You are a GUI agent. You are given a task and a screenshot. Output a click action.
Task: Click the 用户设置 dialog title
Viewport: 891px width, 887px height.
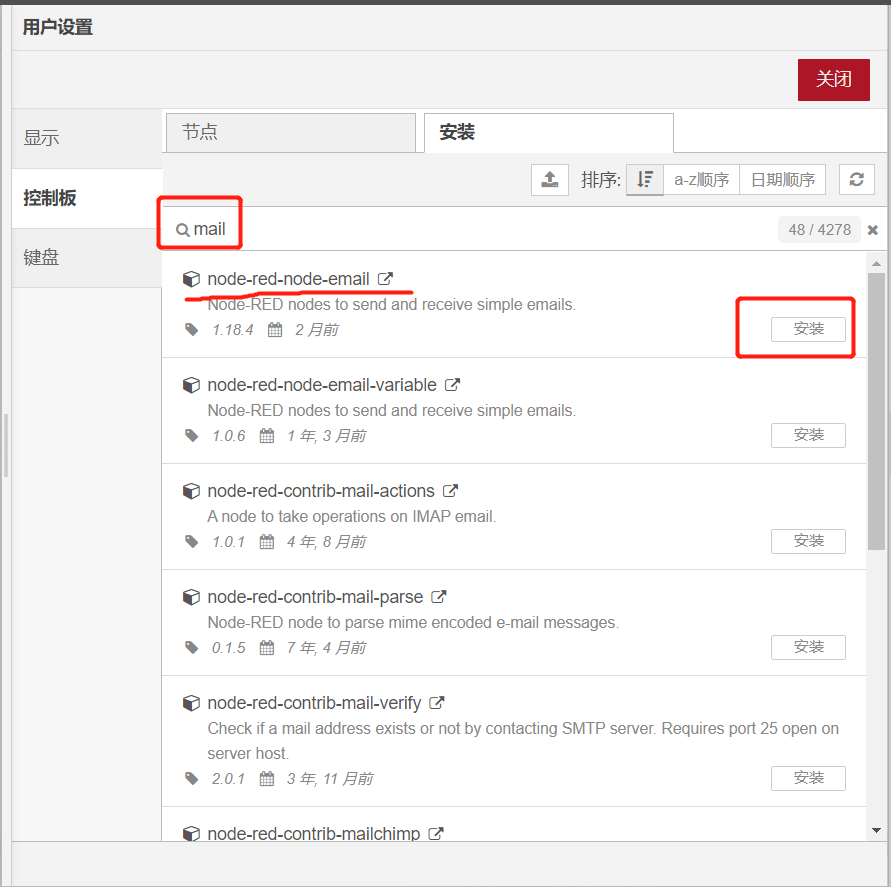click(x=58, y=27)
